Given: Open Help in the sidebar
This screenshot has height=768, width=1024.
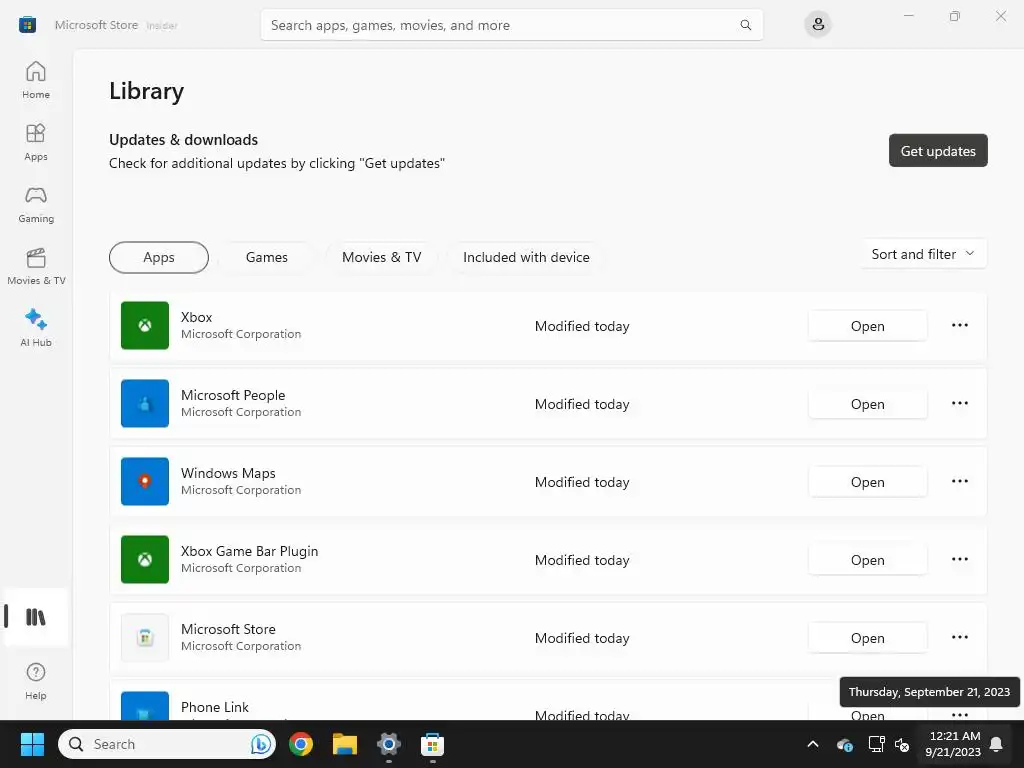Looking at the screenshot, I should tap(36, 682).
